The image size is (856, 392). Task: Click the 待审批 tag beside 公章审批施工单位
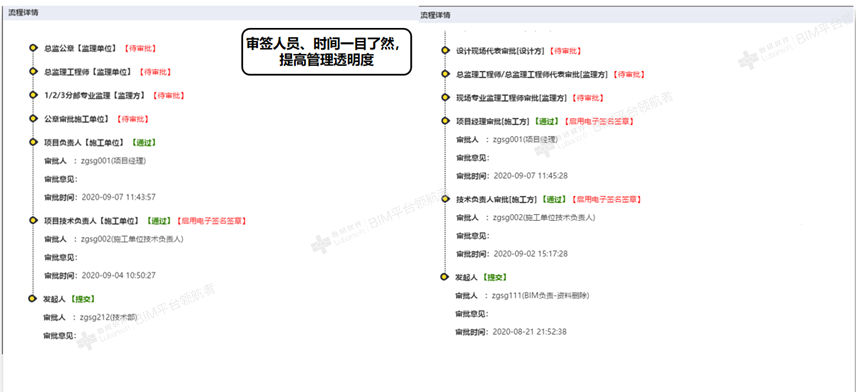pos(132,118)
